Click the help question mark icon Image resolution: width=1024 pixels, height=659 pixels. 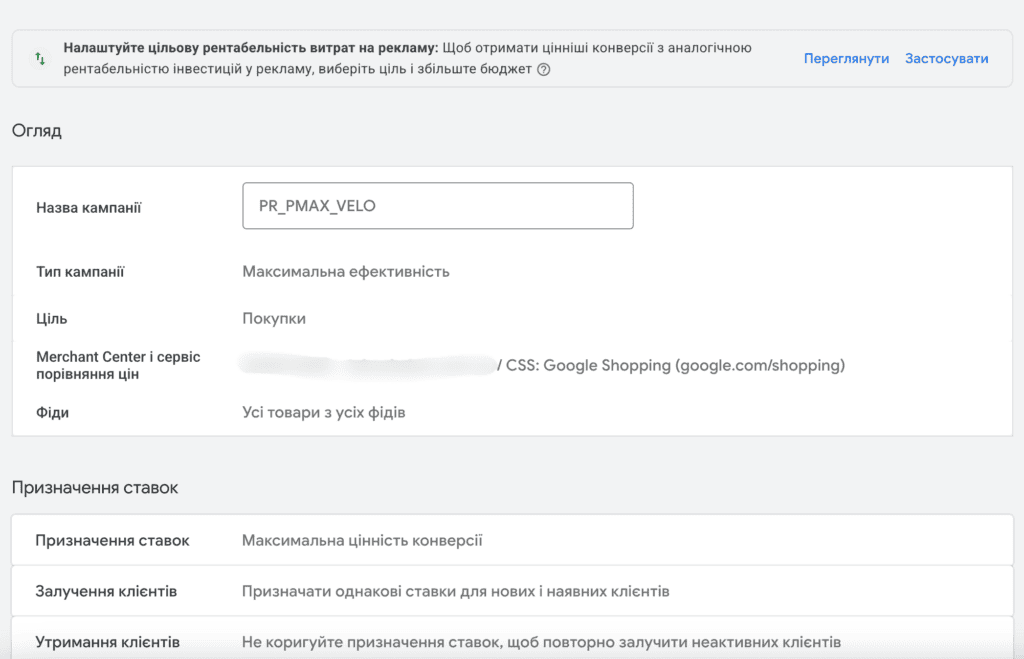pos(543,69)
